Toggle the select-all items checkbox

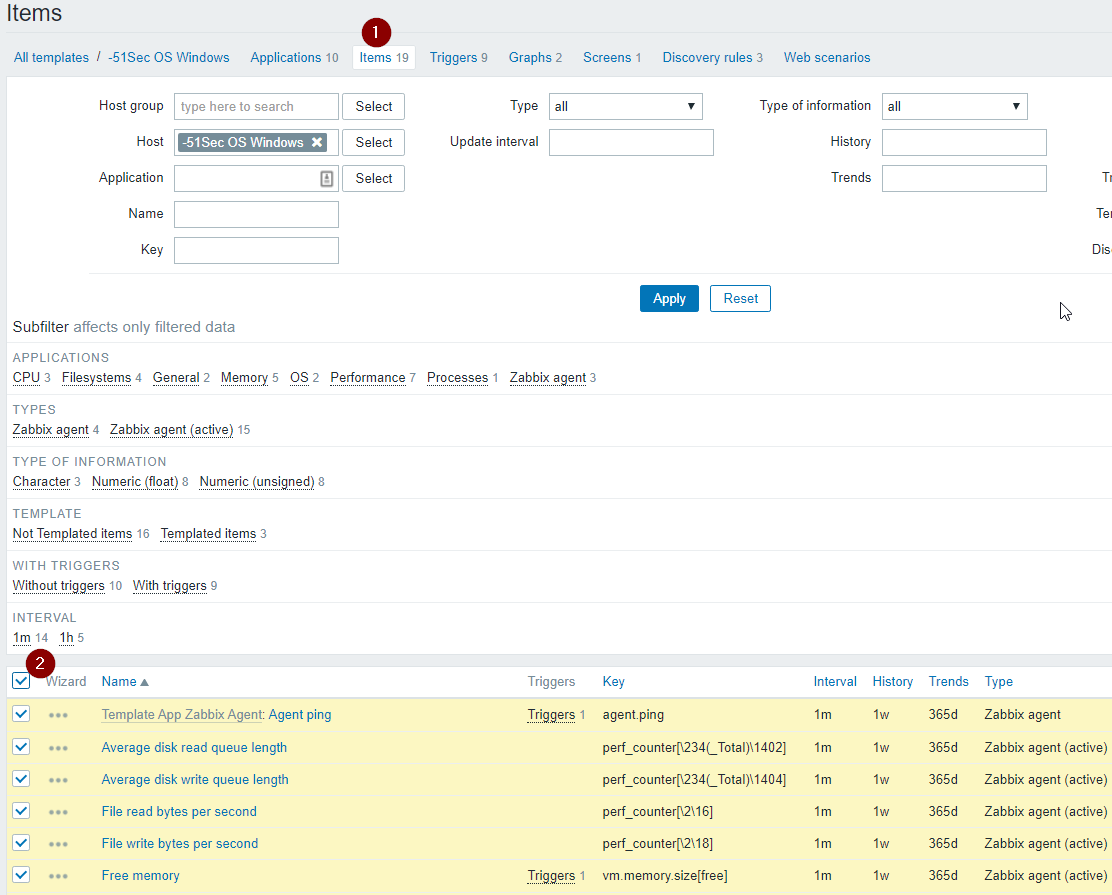pyautogui.click(x=21, y=681)
